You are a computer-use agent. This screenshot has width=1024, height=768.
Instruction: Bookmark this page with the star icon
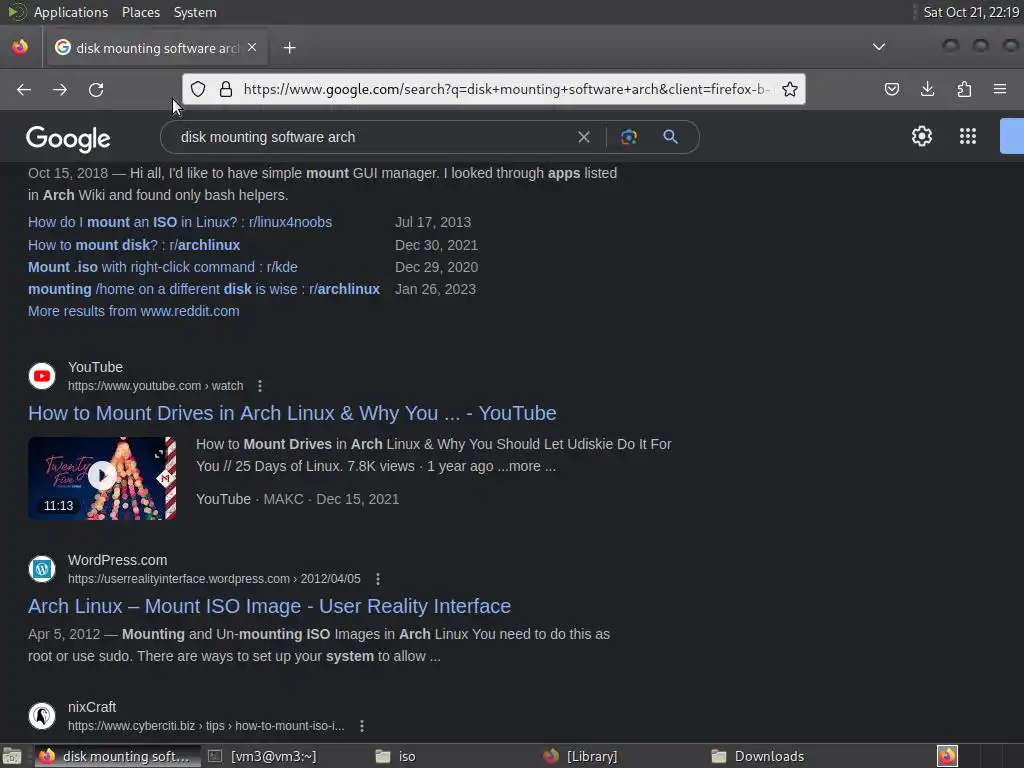[790, 89]
